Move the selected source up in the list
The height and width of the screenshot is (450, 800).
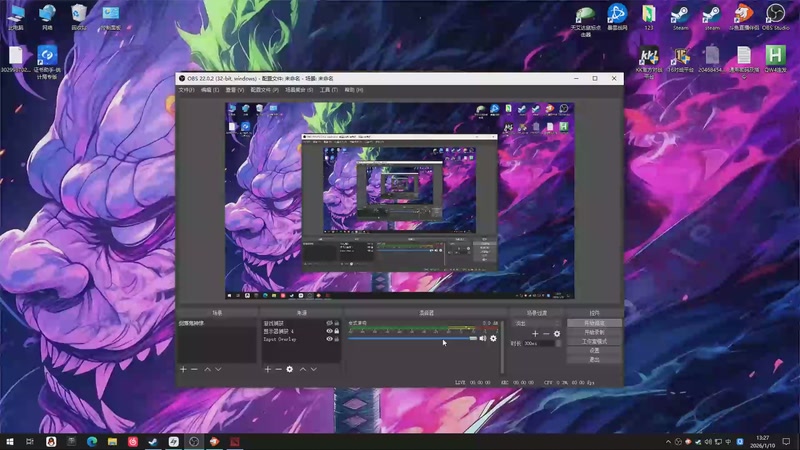coord(303,369)
